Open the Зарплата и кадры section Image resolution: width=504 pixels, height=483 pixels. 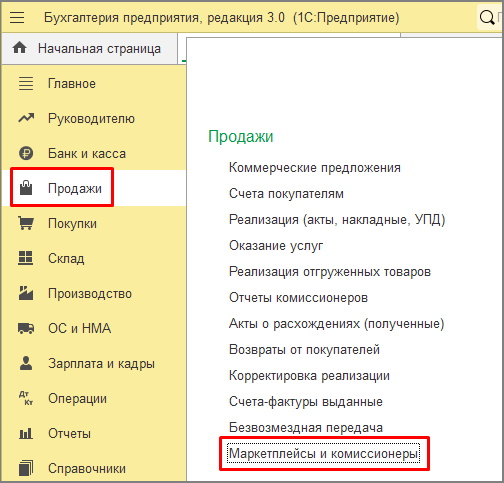(x=101, y=363)
